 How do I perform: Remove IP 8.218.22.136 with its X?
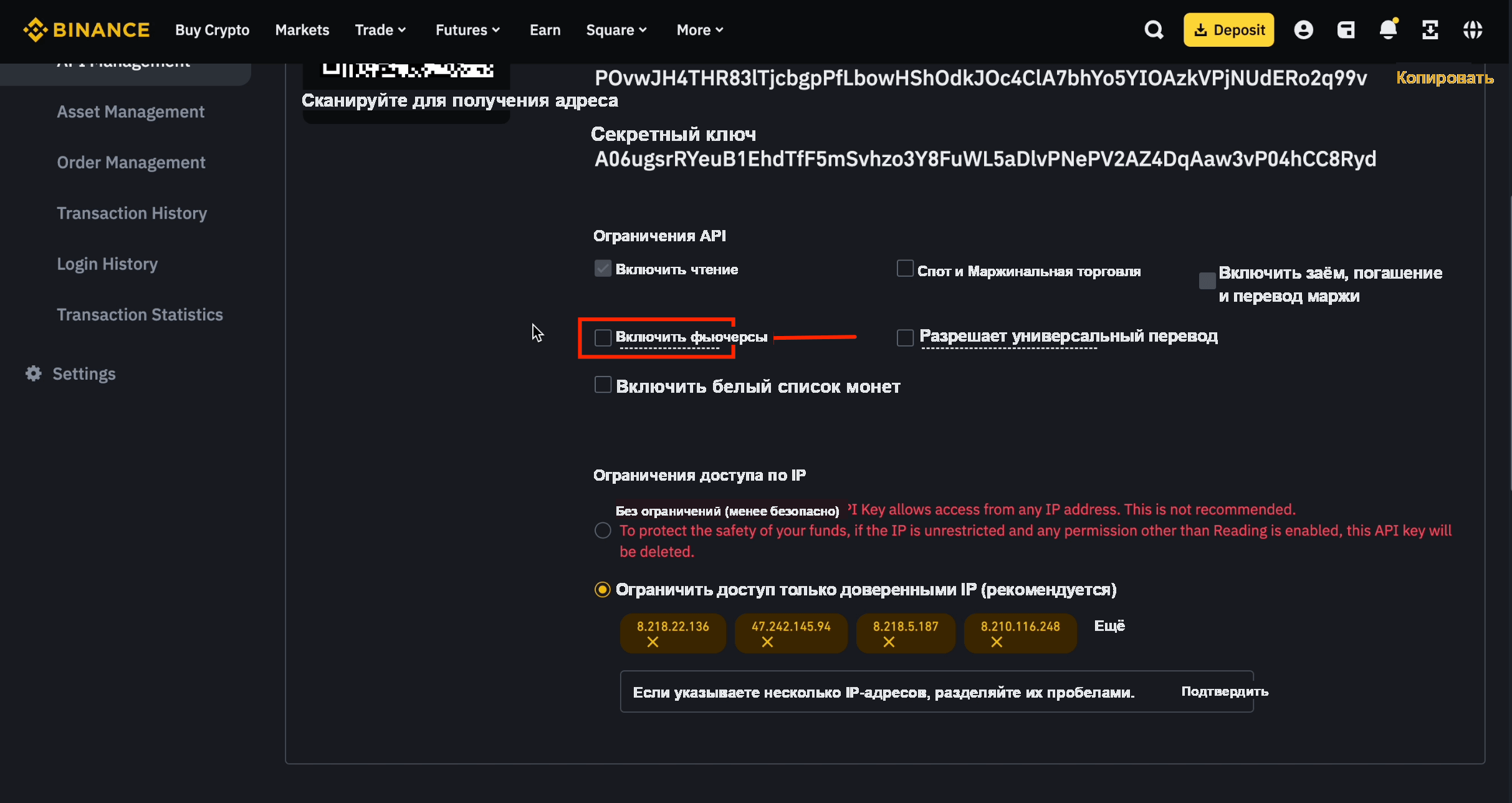point(653,642)
